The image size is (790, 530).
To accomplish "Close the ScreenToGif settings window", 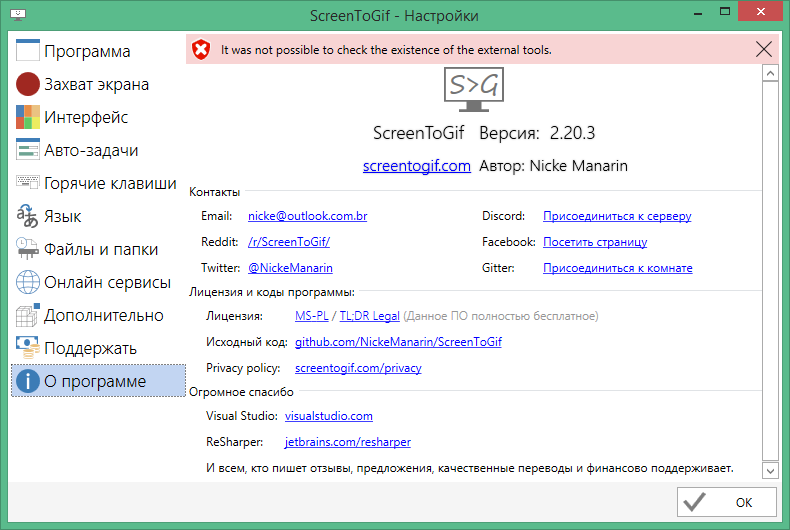I will click(x=761, y=11).
